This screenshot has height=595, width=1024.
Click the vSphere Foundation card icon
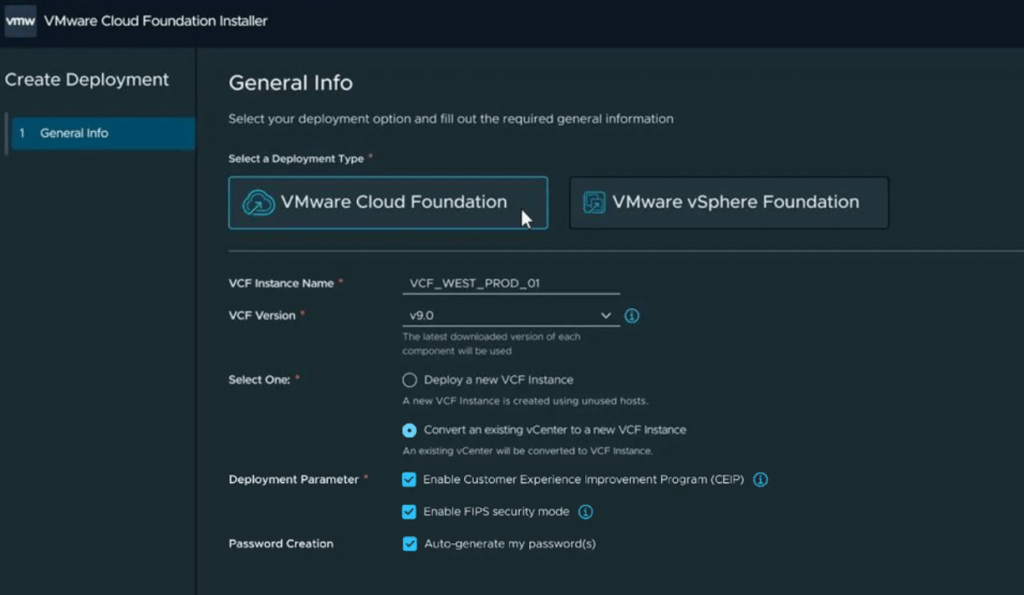tap(594, 203)
